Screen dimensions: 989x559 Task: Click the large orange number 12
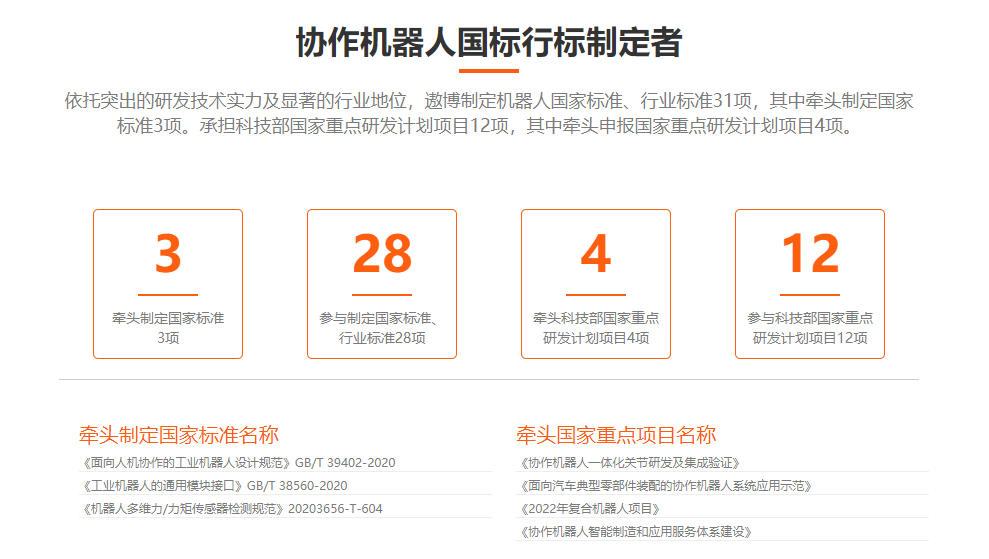click(x=810, y=254)
